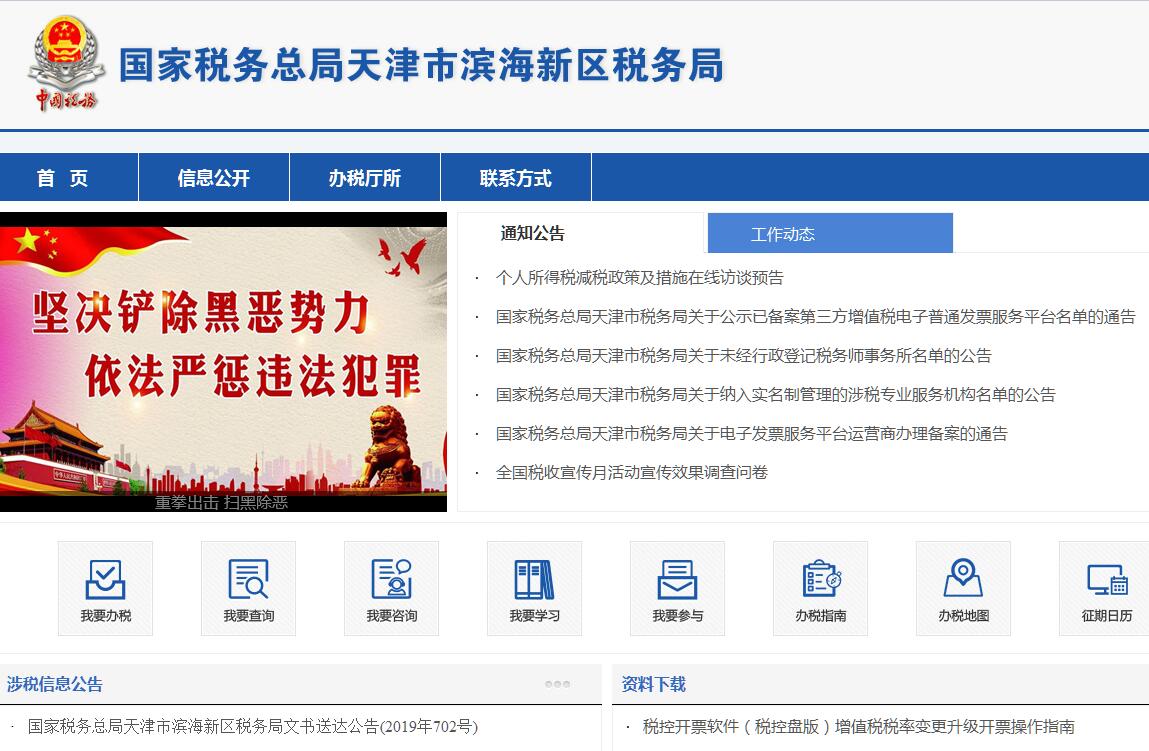Select the 通知公告 tab
Screen dimensions: 1149x751
(532, 234)
